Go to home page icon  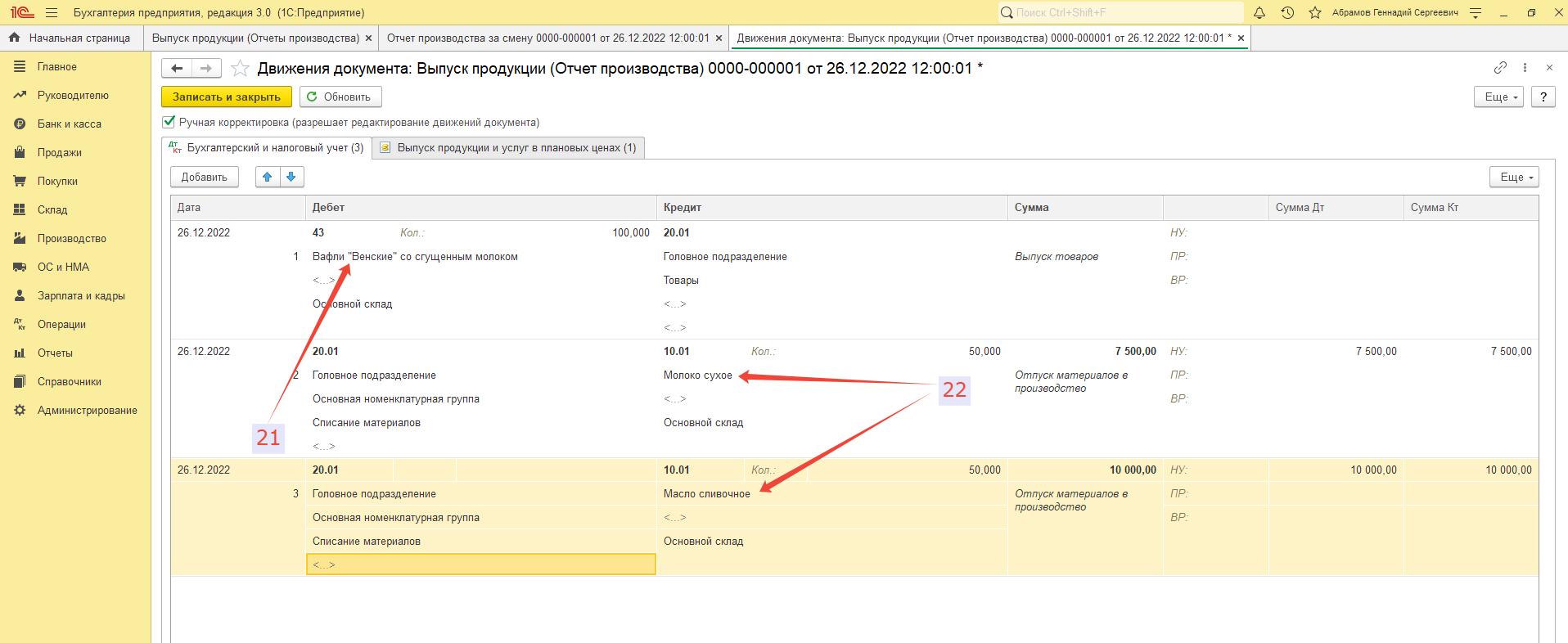point(14,38)
